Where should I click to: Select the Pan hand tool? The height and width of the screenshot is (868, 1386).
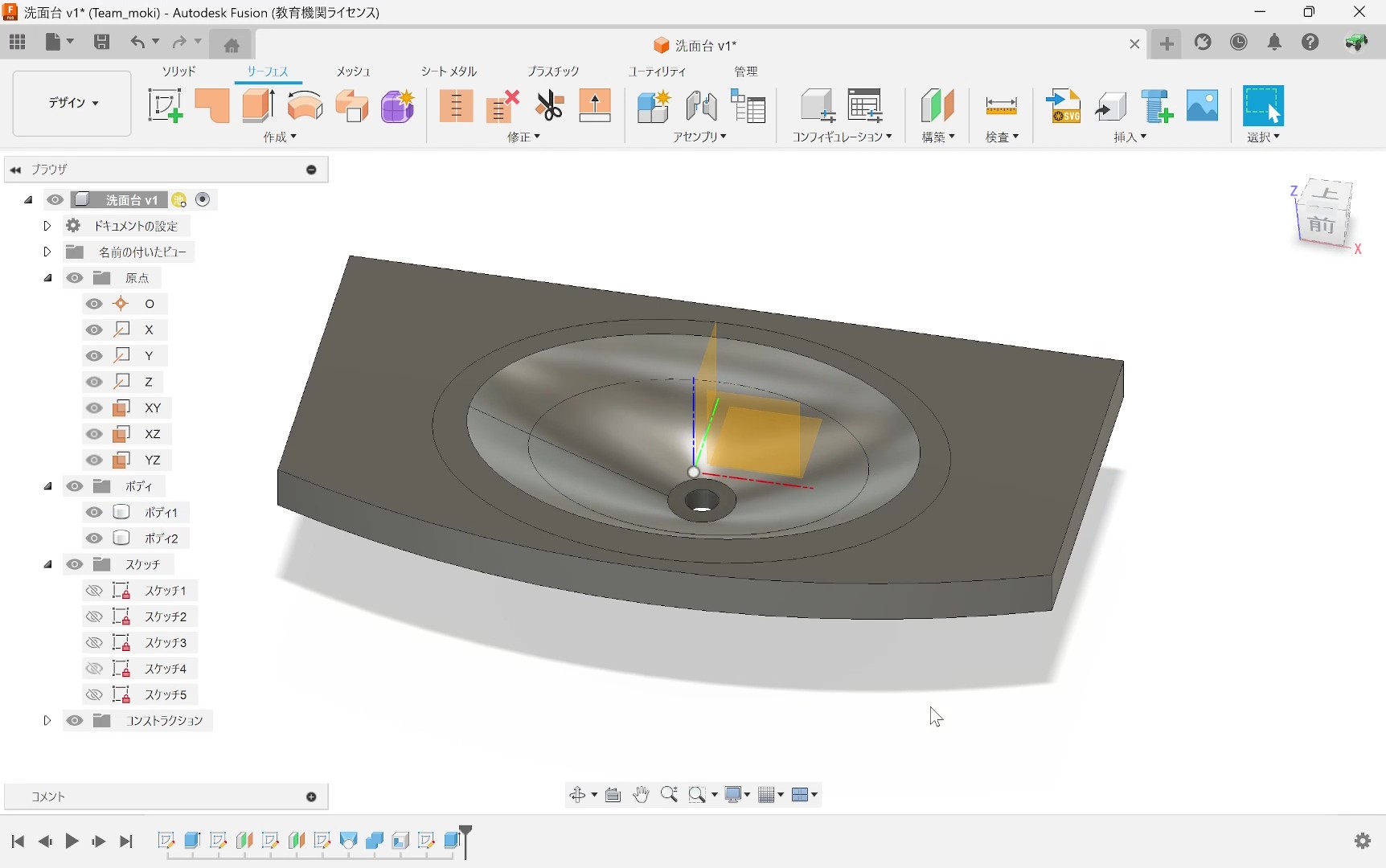pyautogui.click(x=641, y=795)
